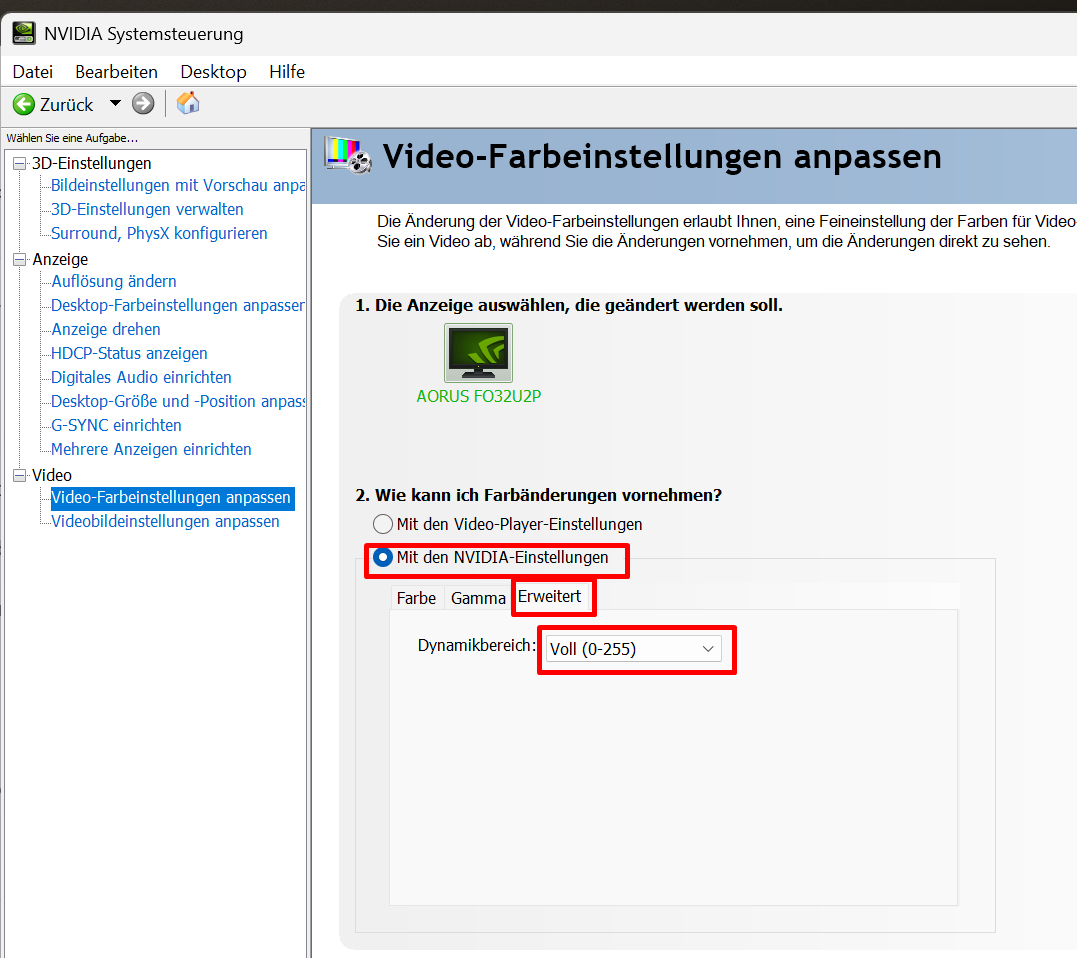Click the 3D-Einstellungen category label
1077x958 pixels.
coord(92,163)
